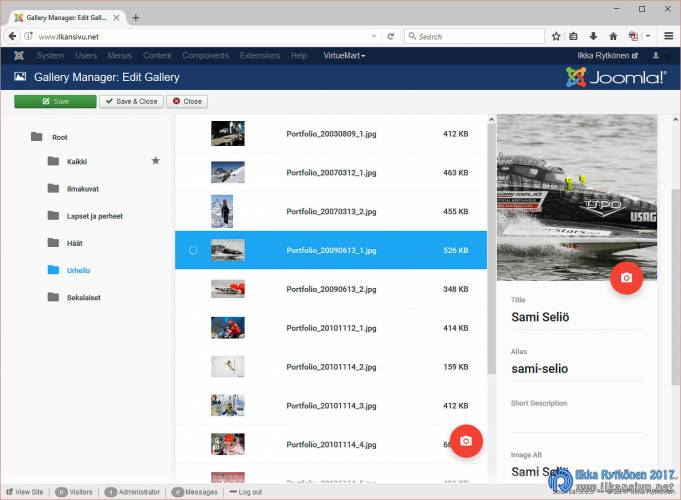
Task: Click the Firefox home icon
Action: (612, 36)
